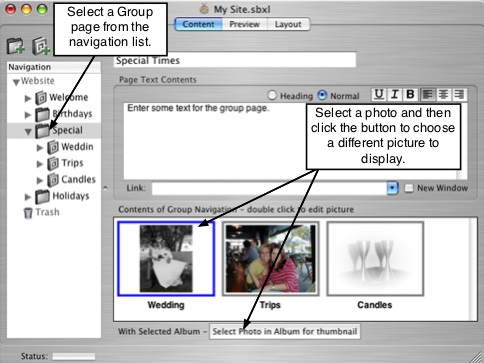484x363 pixels.
Task: Switch to the Preview tab
Action: pos(244,24)
